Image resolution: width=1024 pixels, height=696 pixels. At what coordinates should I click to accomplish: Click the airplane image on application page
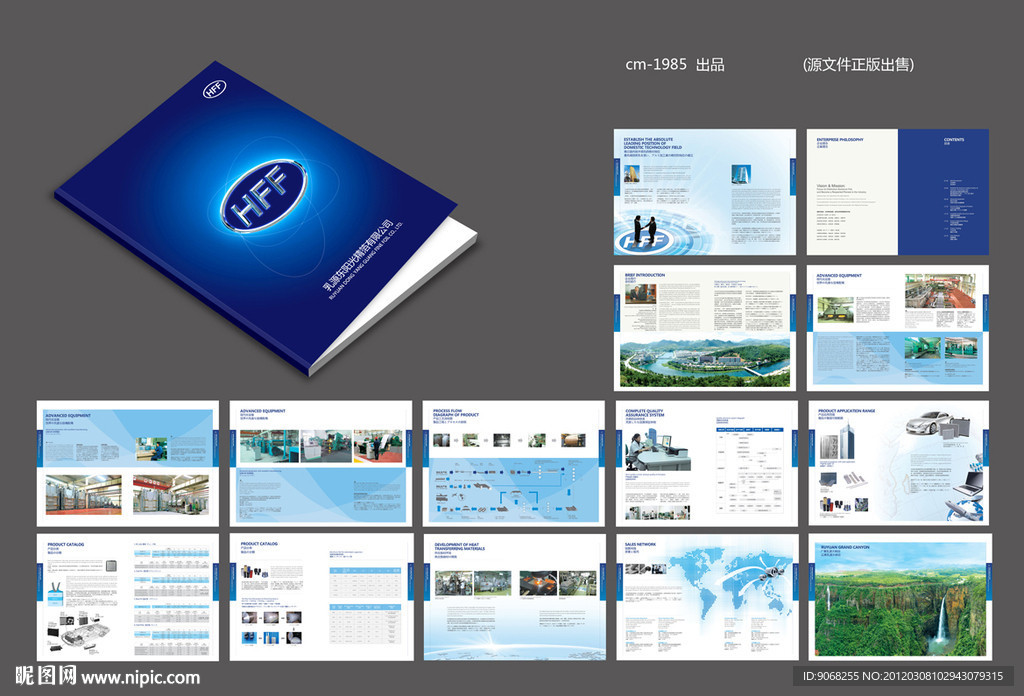point(961,508)
